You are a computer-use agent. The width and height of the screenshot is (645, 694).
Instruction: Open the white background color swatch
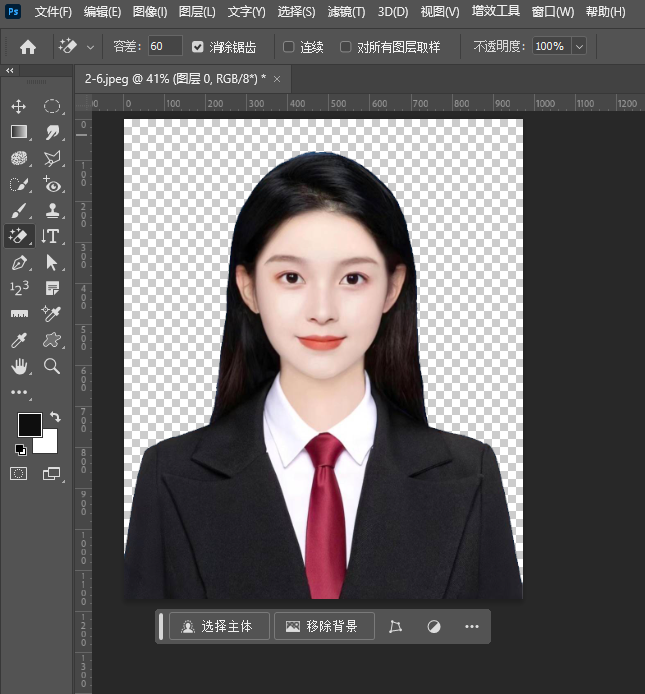pos(48,443)
